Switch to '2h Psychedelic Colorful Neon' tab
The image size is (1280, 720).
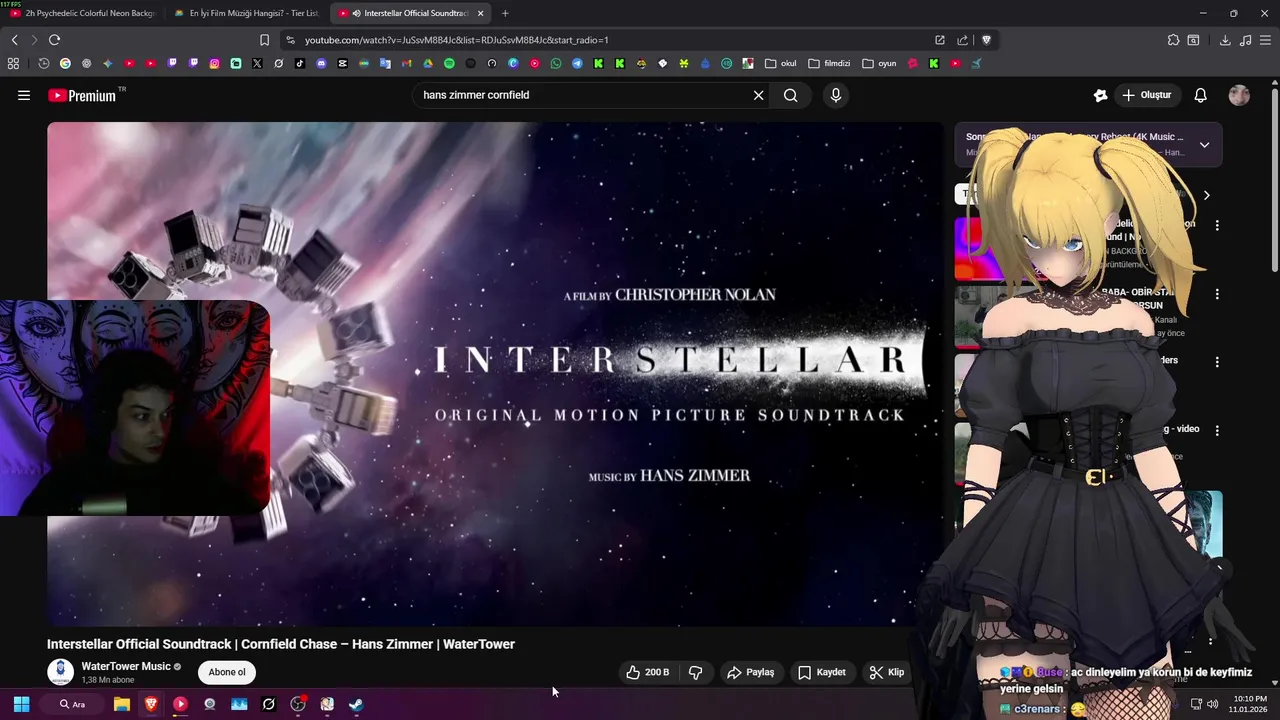pyautogui.click(x=82, y=13)
